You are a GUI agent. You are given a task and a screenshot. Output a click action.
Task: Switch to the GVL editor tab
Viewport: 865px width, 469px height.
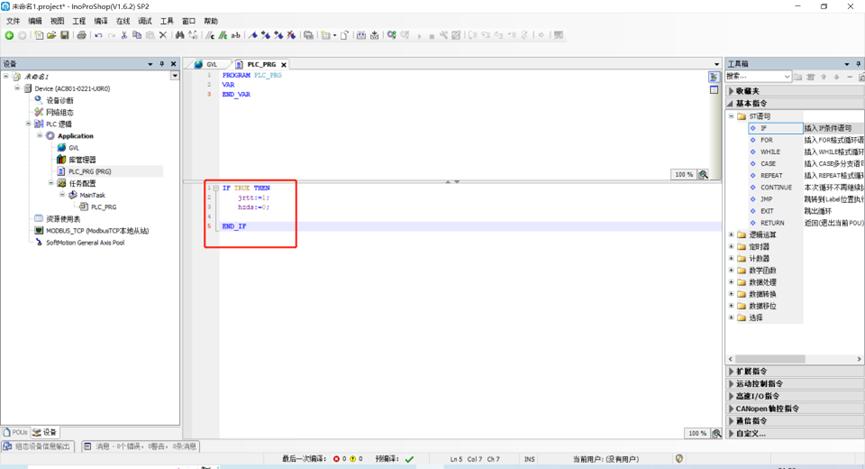pyautogui.click(x=206, y=64)
